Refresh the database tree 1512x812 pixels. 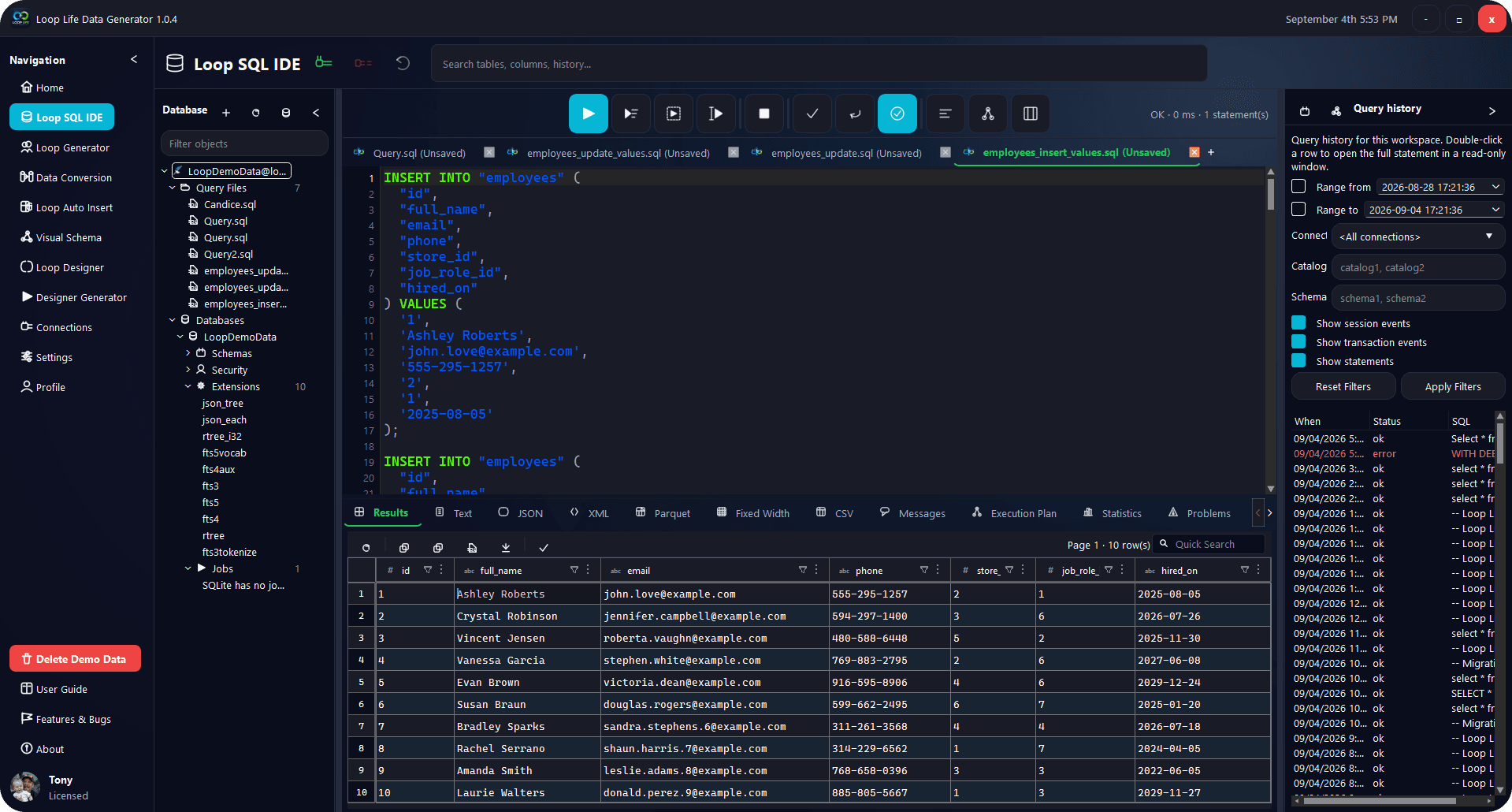[x=255, y=113]
